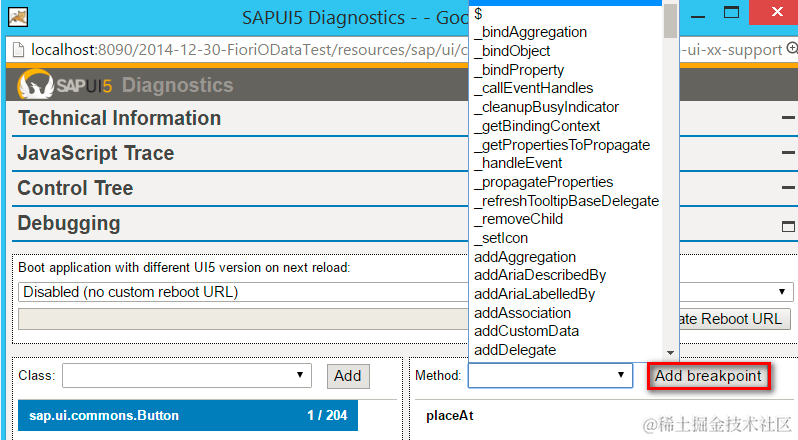Collapse the Technical Information section
The image size is (798, 440).
tap(788, 118)
